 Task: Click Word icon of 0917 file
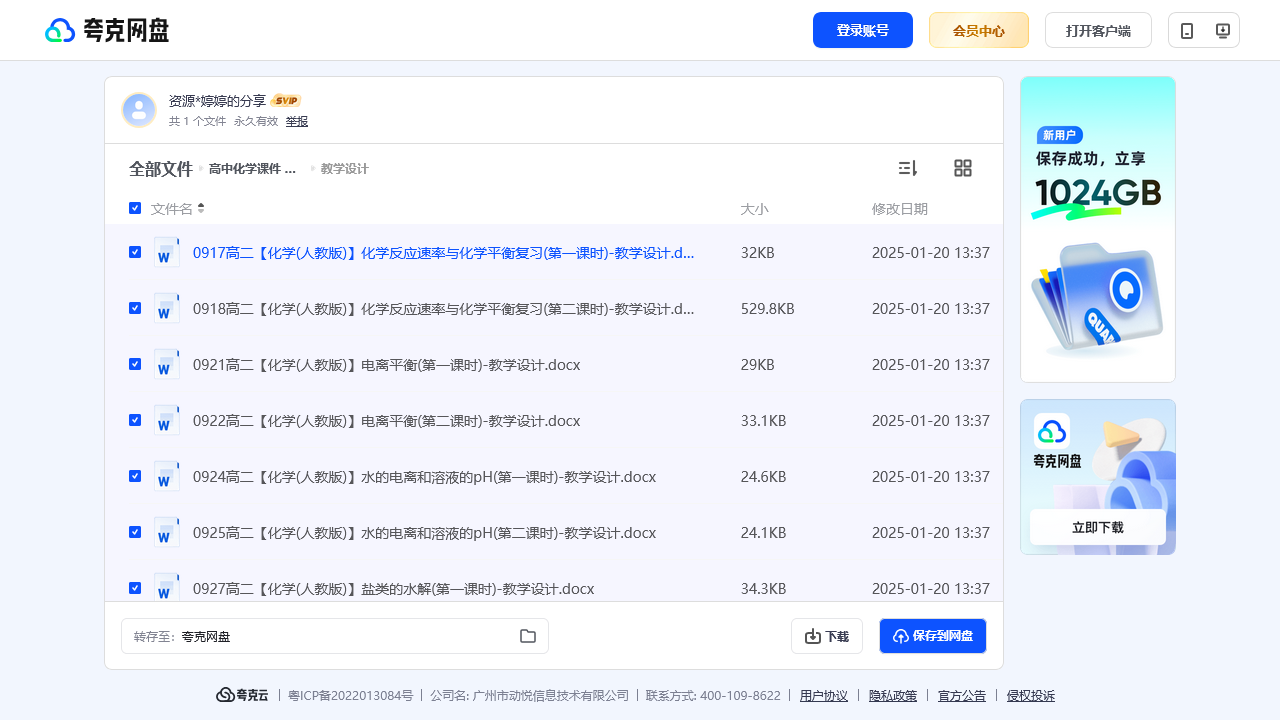(x=167, y=252)
